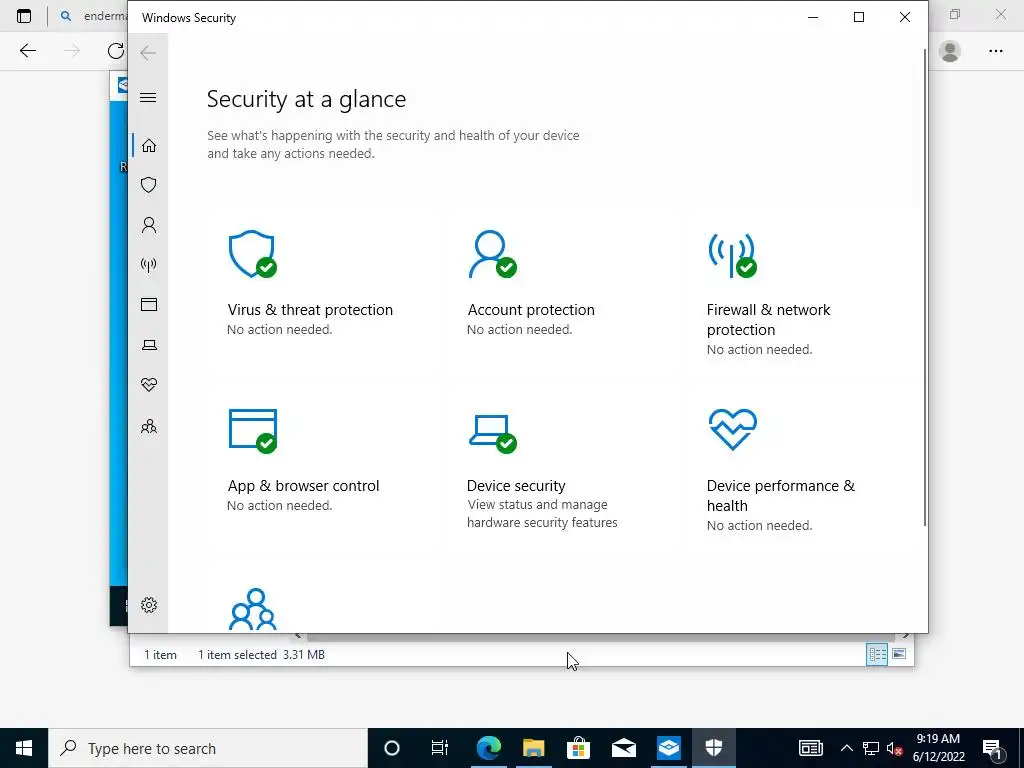Screen dimensions: 1024x768
Task: Click 'View status and manage hardware security features'
Action: [x=542, y=513]
